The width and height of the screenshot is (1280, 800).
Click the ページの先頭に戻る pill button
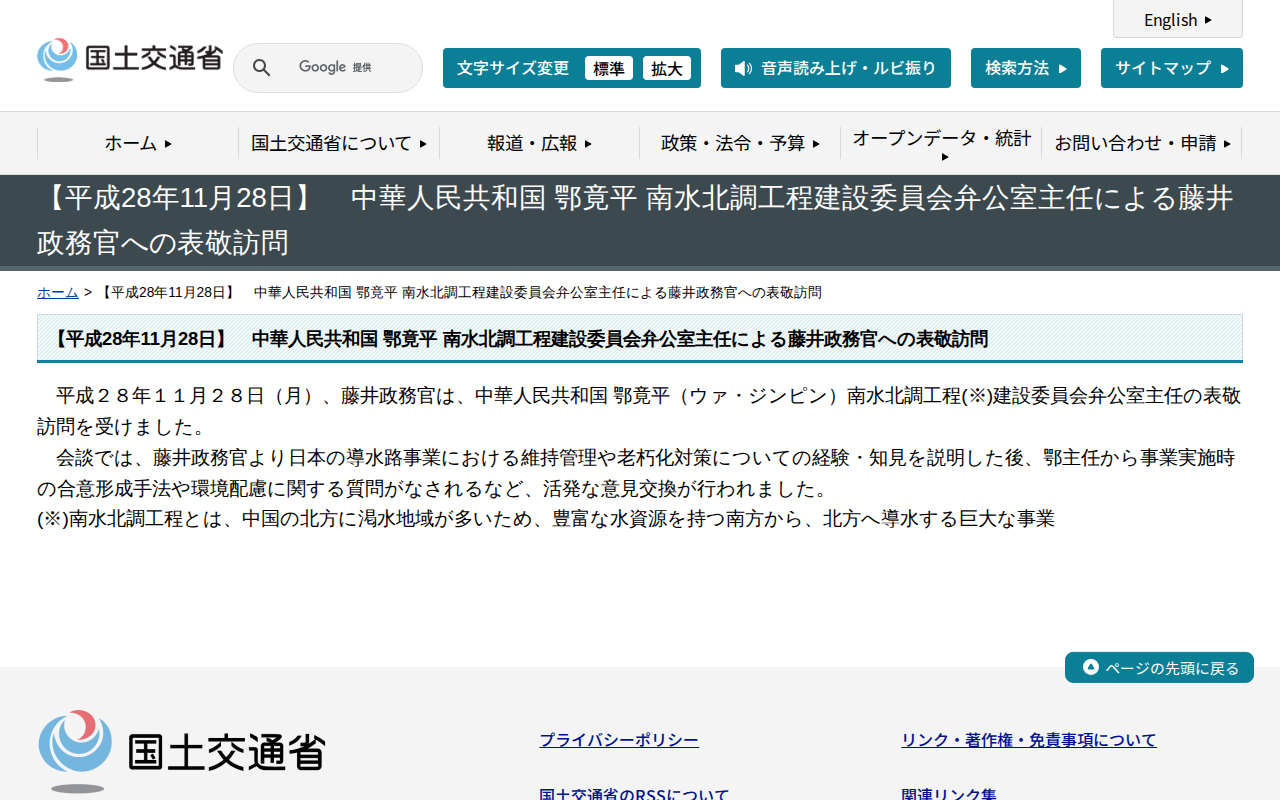[x=1159, y=667]
